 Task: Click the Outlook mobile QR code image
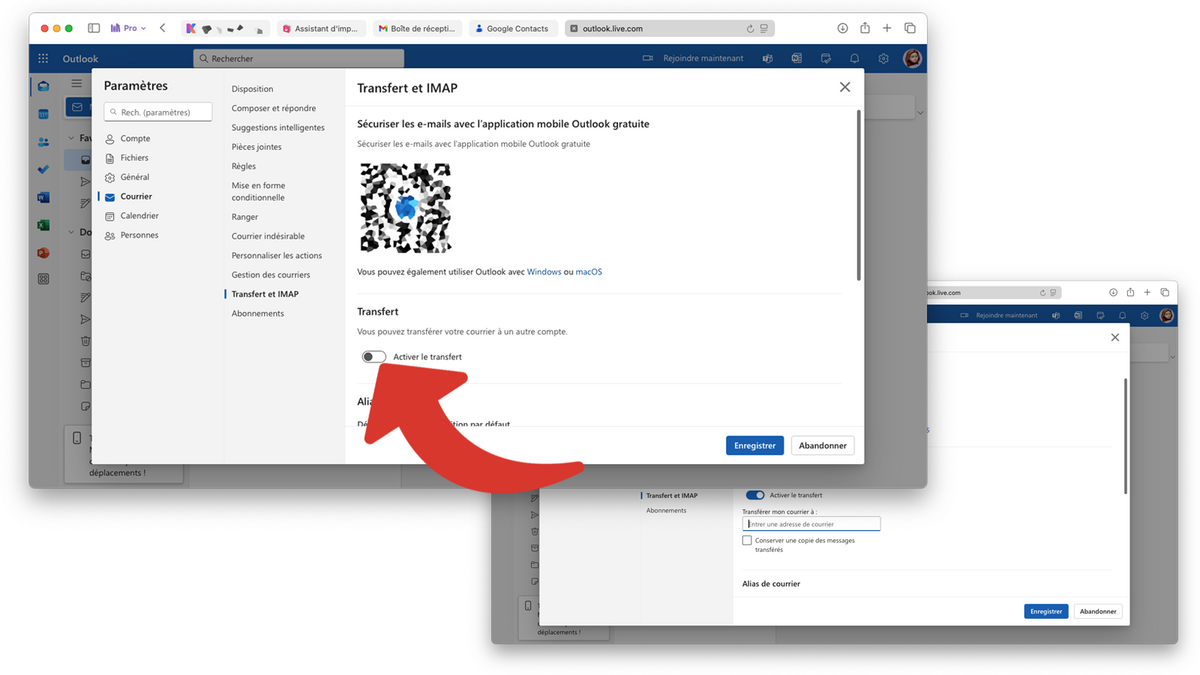(405, 208)
